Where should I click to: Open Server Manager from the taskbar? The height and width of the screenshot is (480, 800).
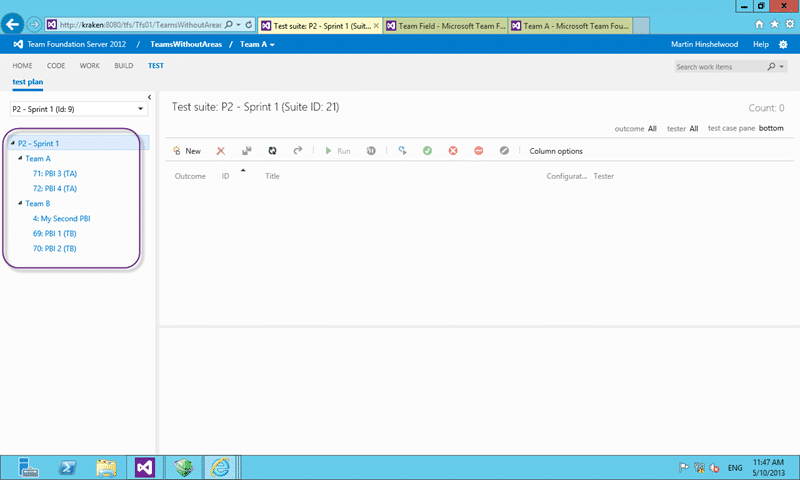(x=28, y=467)
